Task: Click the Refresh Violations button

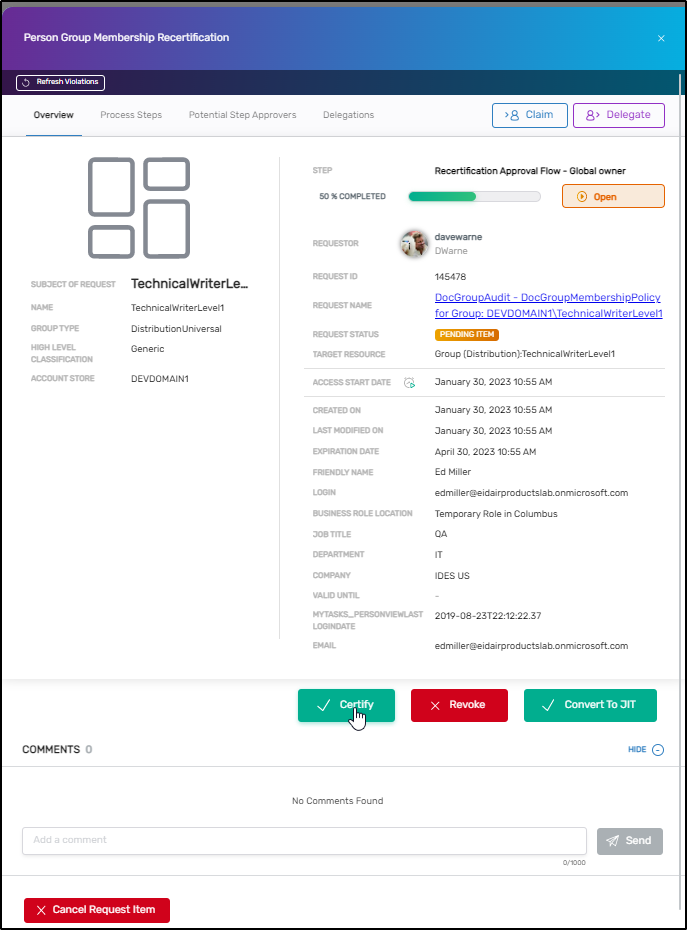Action: tap(61, 82)
